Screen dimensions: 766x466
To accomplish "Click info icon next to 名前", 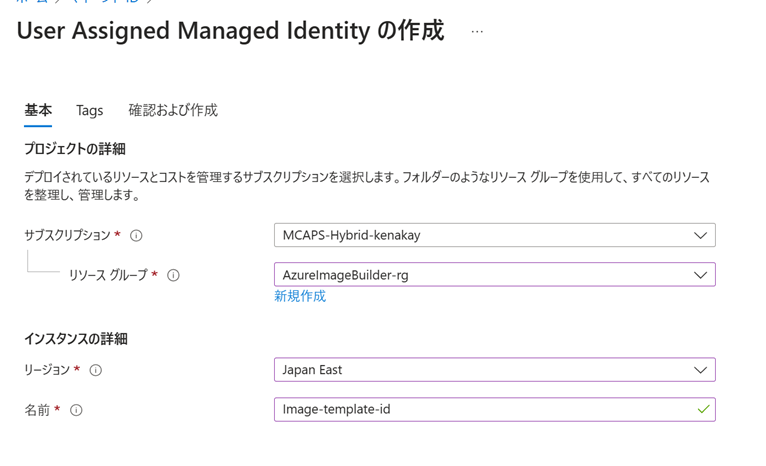I will coord(76,410).
